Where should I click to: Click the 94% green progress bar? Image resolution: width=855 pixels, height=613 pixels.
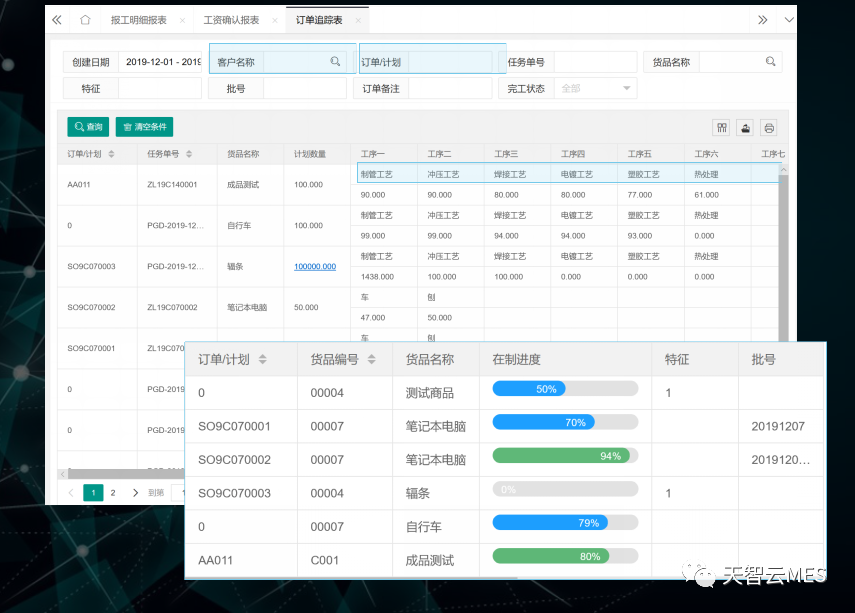click(x=565, y=456)
